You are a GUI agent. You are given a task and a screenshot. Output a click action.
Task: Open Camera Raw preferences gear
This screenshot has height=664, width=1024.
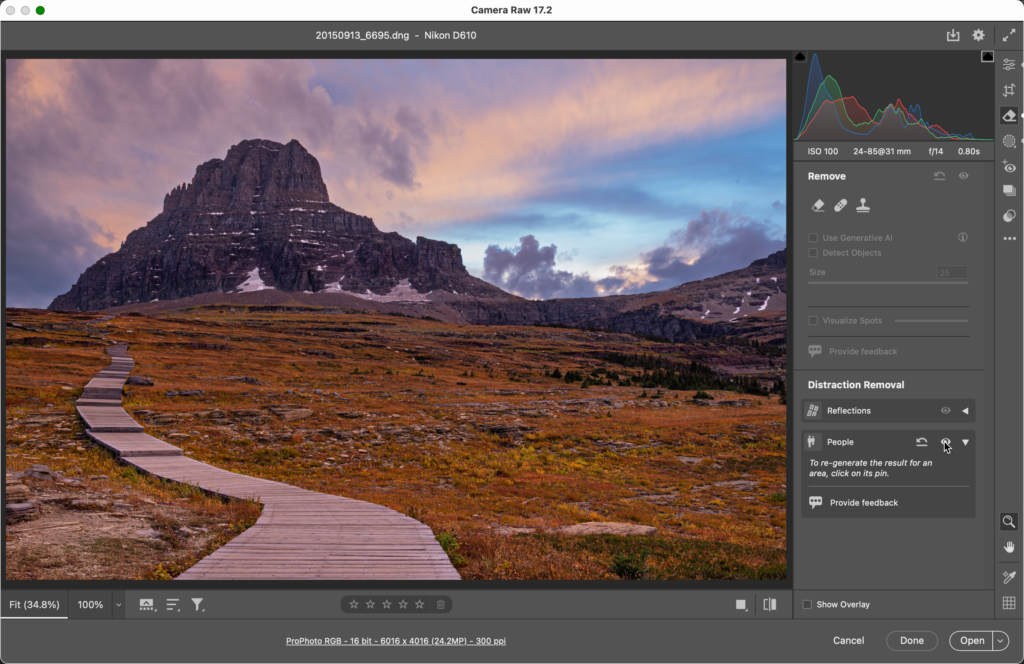click(x=978, y=35)
